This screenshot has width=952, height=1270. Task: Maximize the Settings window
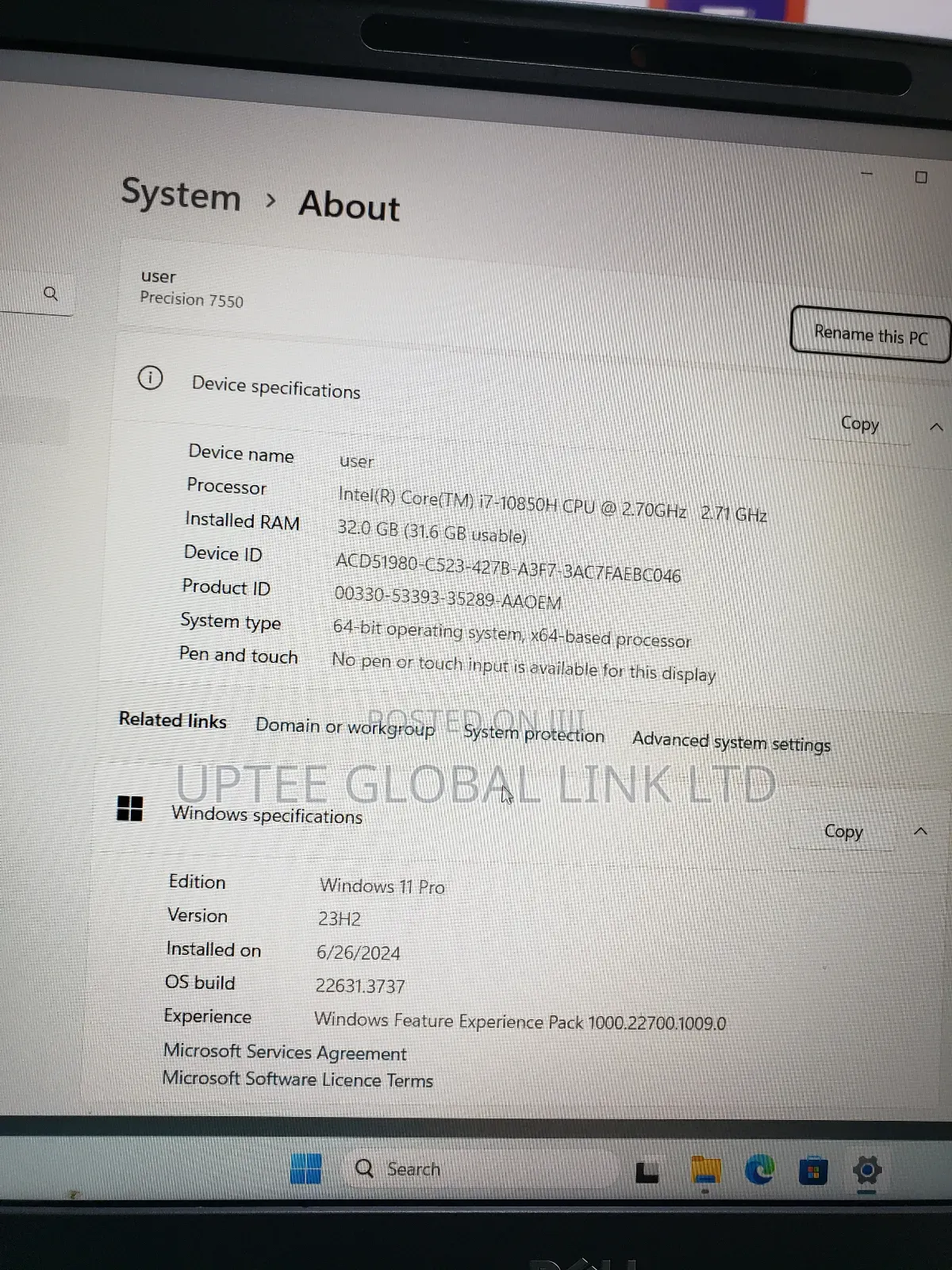pos(921,177)
